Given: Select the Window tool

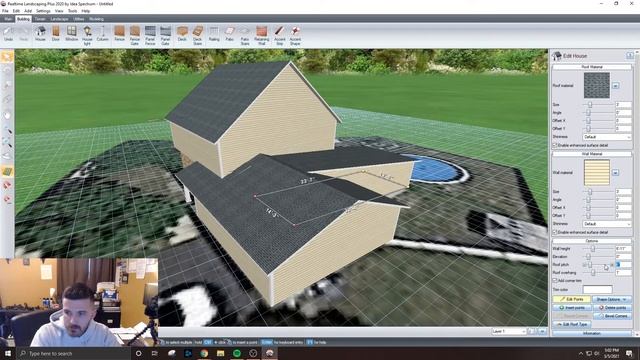Looking at the screenshot, I should [71, 34].
